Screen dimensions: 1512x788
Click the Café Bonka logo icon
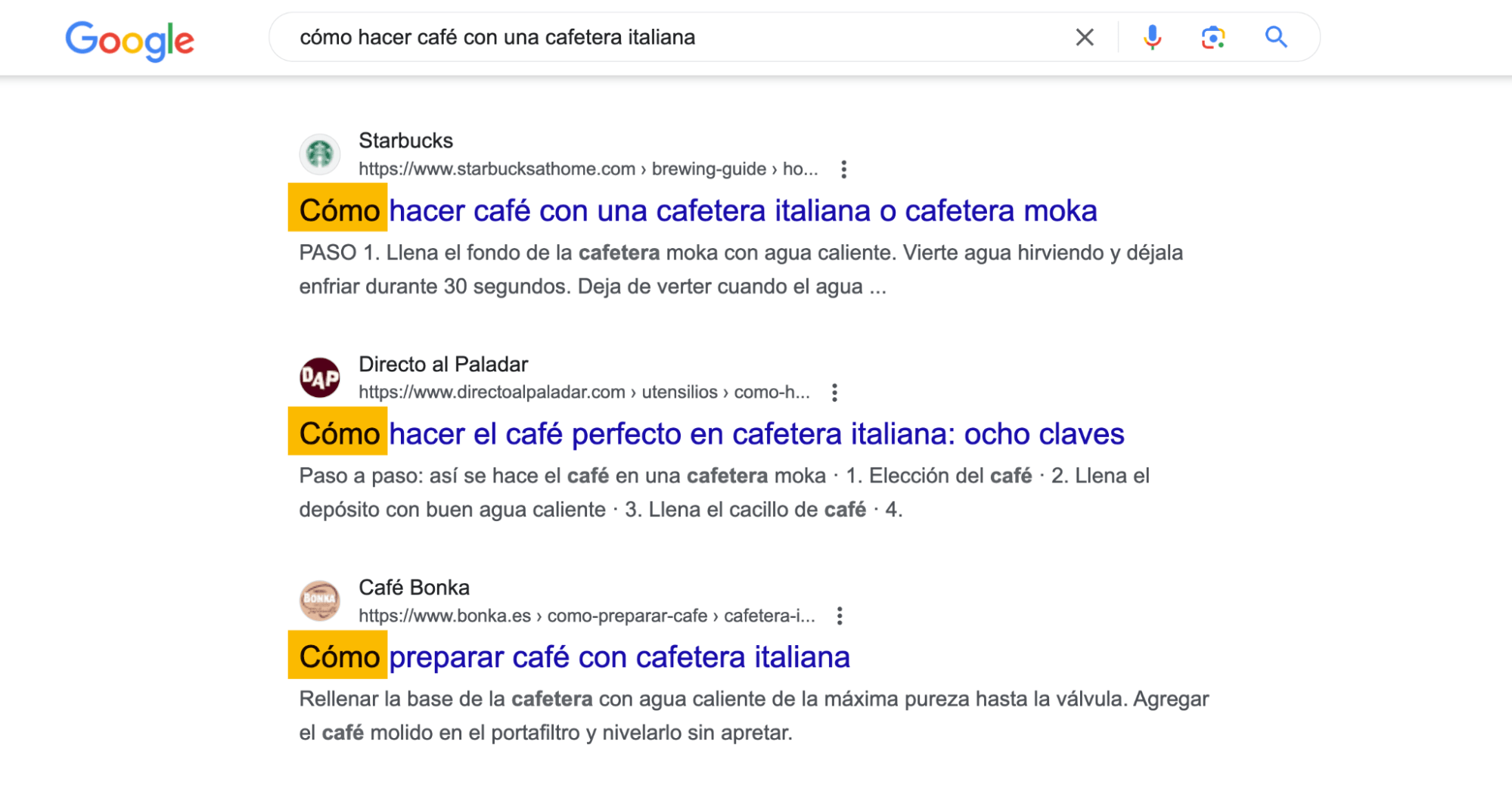point(320,600)
